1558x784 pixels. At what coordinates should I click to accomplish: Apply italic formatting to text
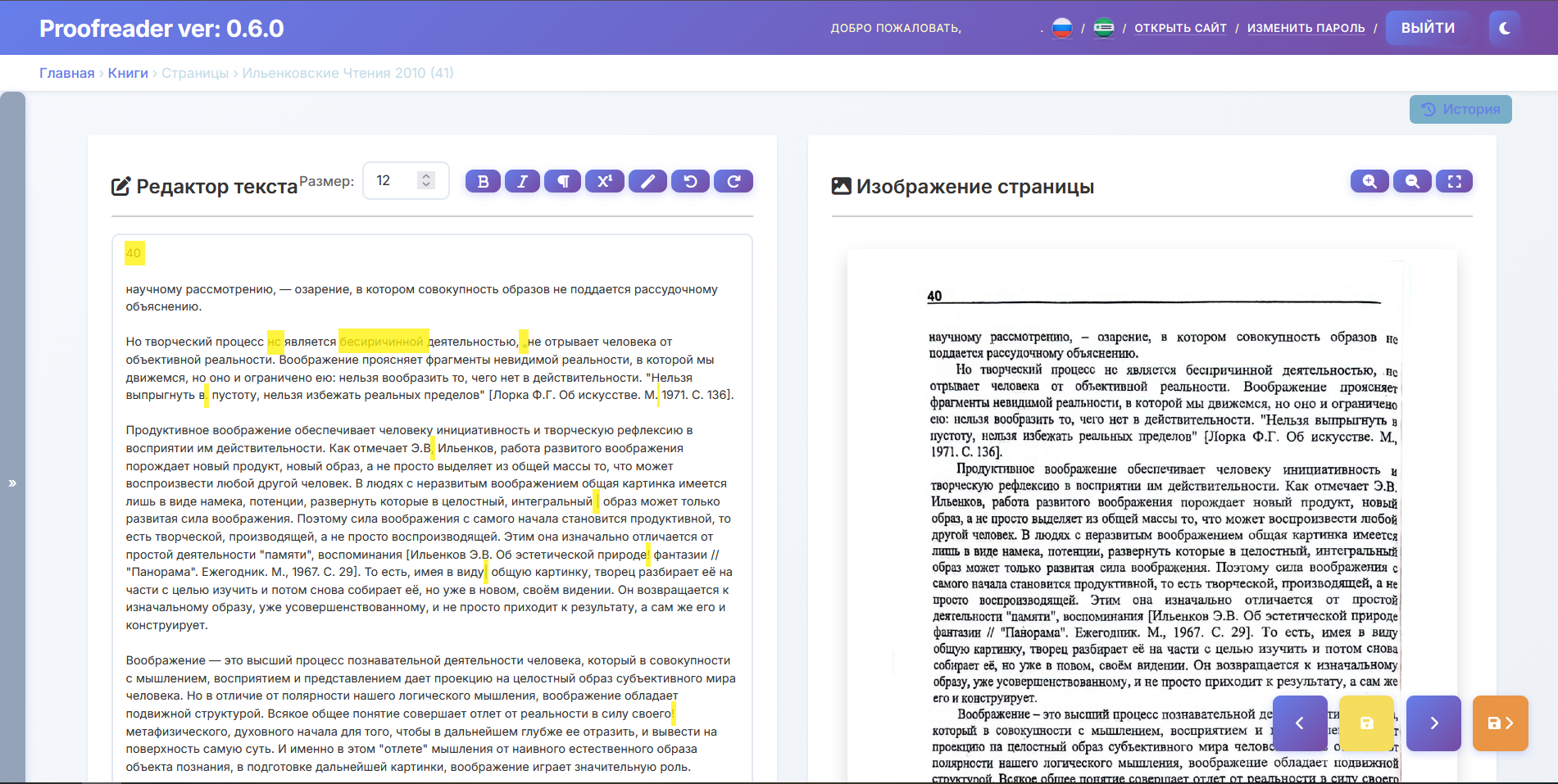click(522, 181)
